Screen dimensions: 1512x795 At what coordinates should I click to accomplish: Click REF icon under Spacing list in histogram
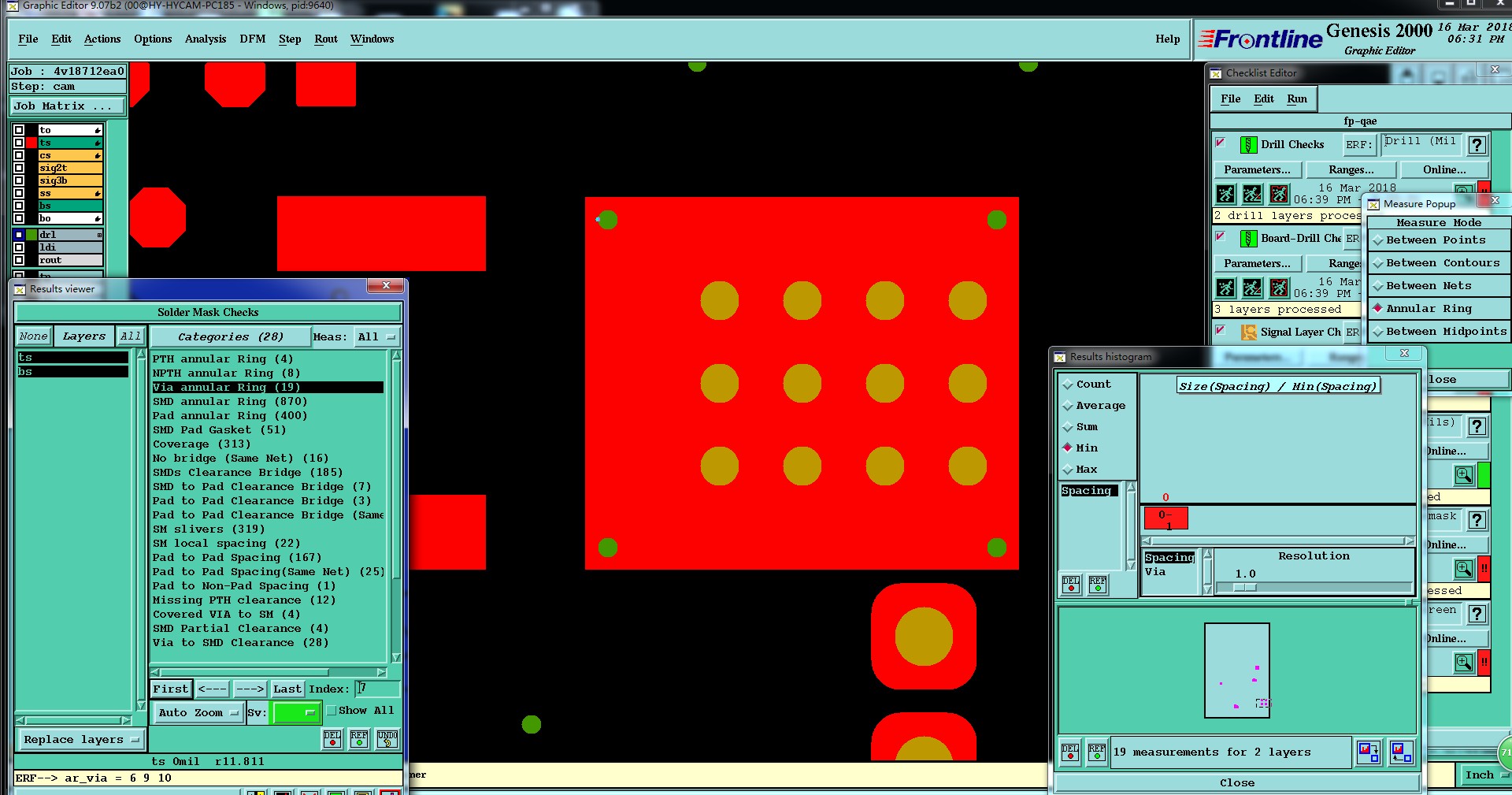(x=1098, y=584)
